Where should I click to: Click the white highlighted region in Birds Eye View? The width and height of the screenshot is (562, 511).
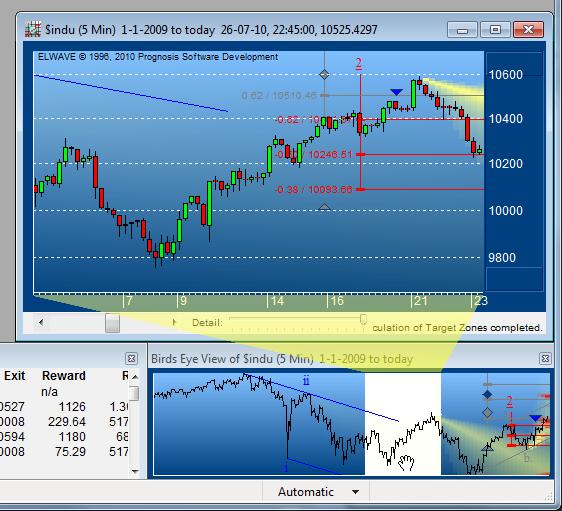pyautogui.click(x=403, y=424)
